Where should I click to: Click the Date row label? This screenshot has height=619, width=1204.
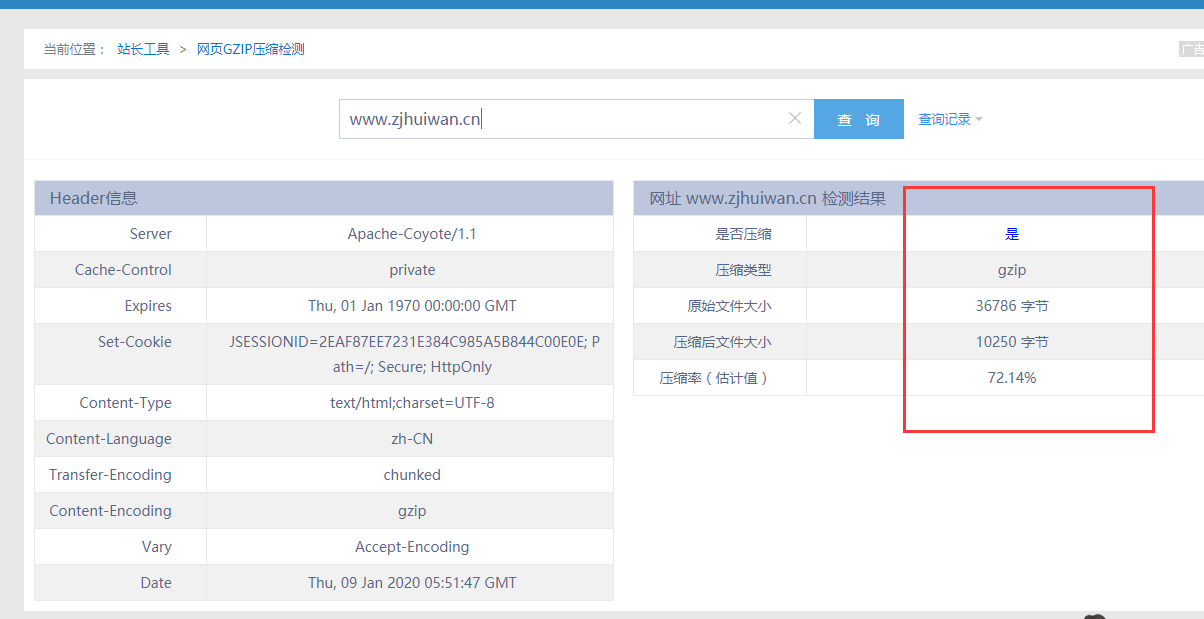click(156, 583)
